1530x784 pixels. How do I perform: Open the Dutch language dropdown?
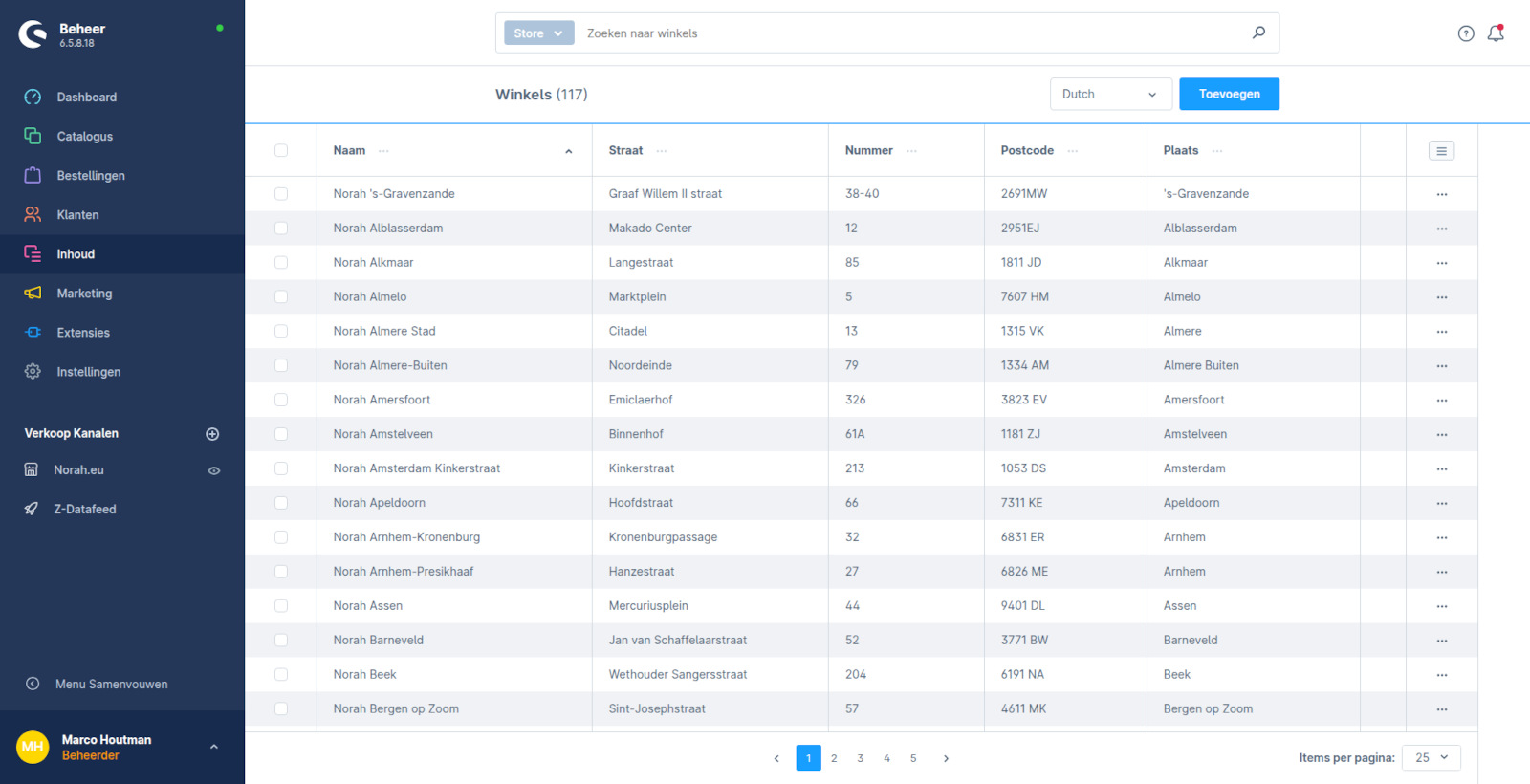click(1110, 94)
